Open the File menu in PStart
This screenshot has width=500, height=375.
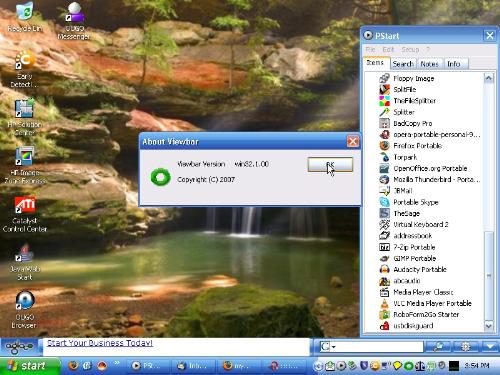tap(370, 50)
